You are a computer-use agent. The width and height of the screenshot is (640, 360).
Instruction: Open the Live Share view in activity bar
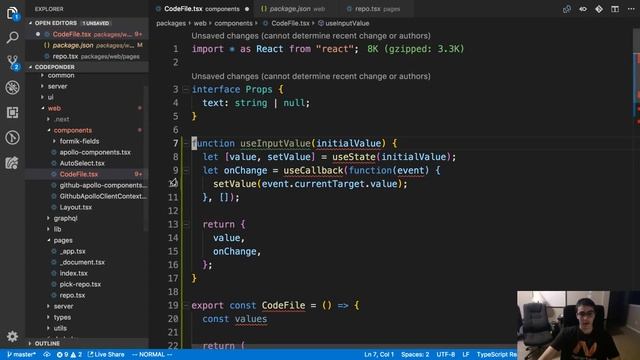click(12, 162)
